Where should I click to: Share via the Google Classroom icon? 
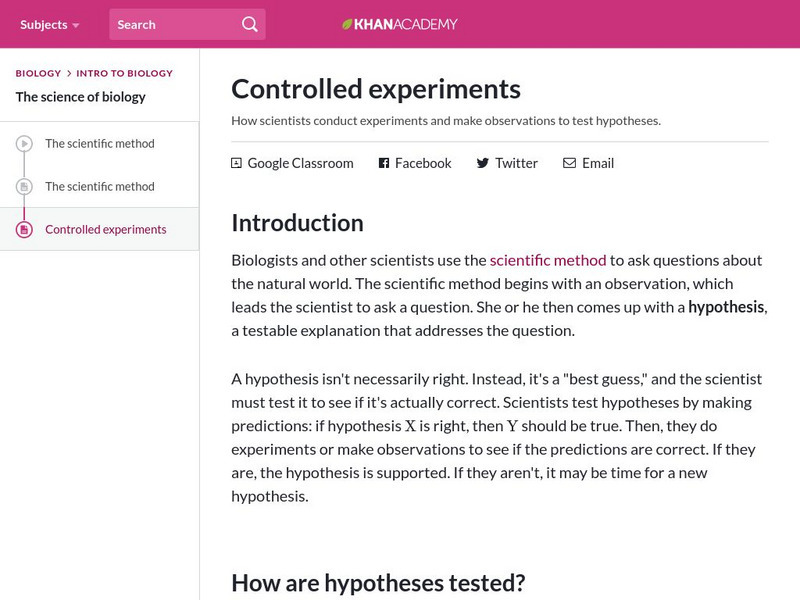click(236, 162)
